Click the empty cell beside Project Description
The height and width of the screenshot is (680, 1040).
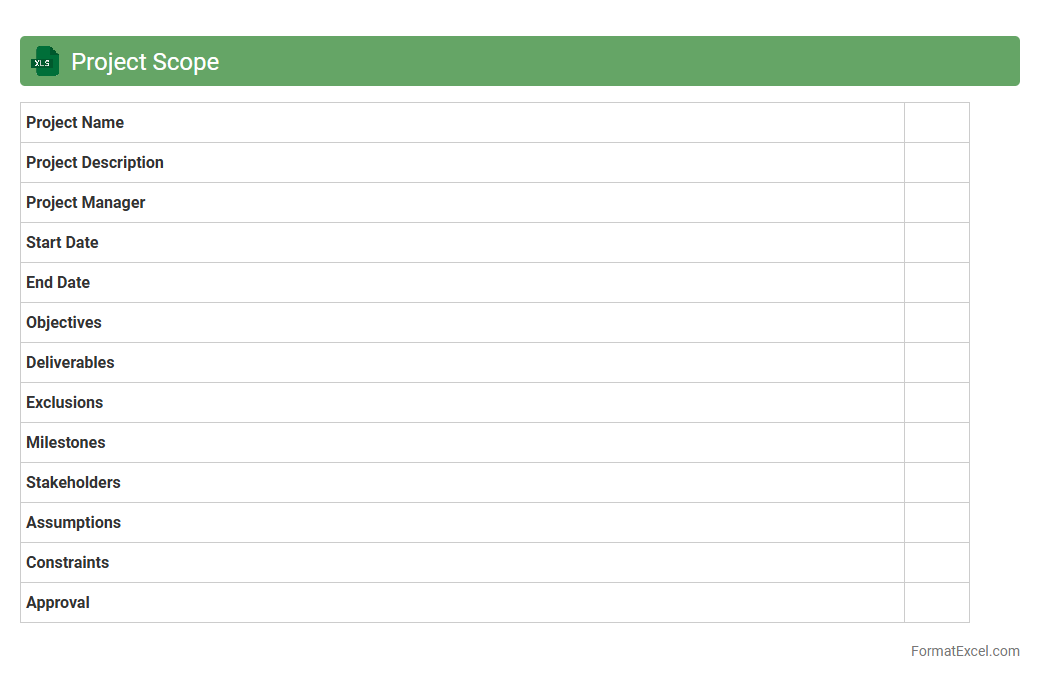[936, 163]
